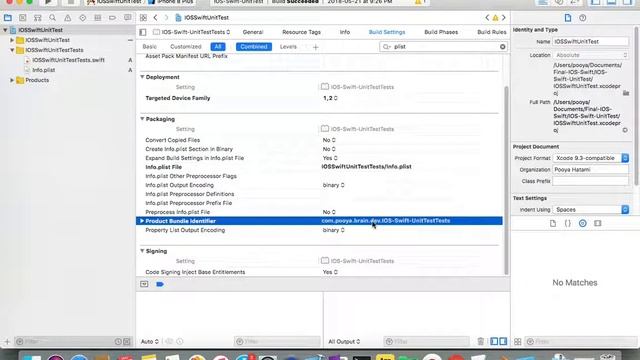Screen dimensions: 640x360
Task: Open the Location Absolute dropdown
Action: click(591, 55)
